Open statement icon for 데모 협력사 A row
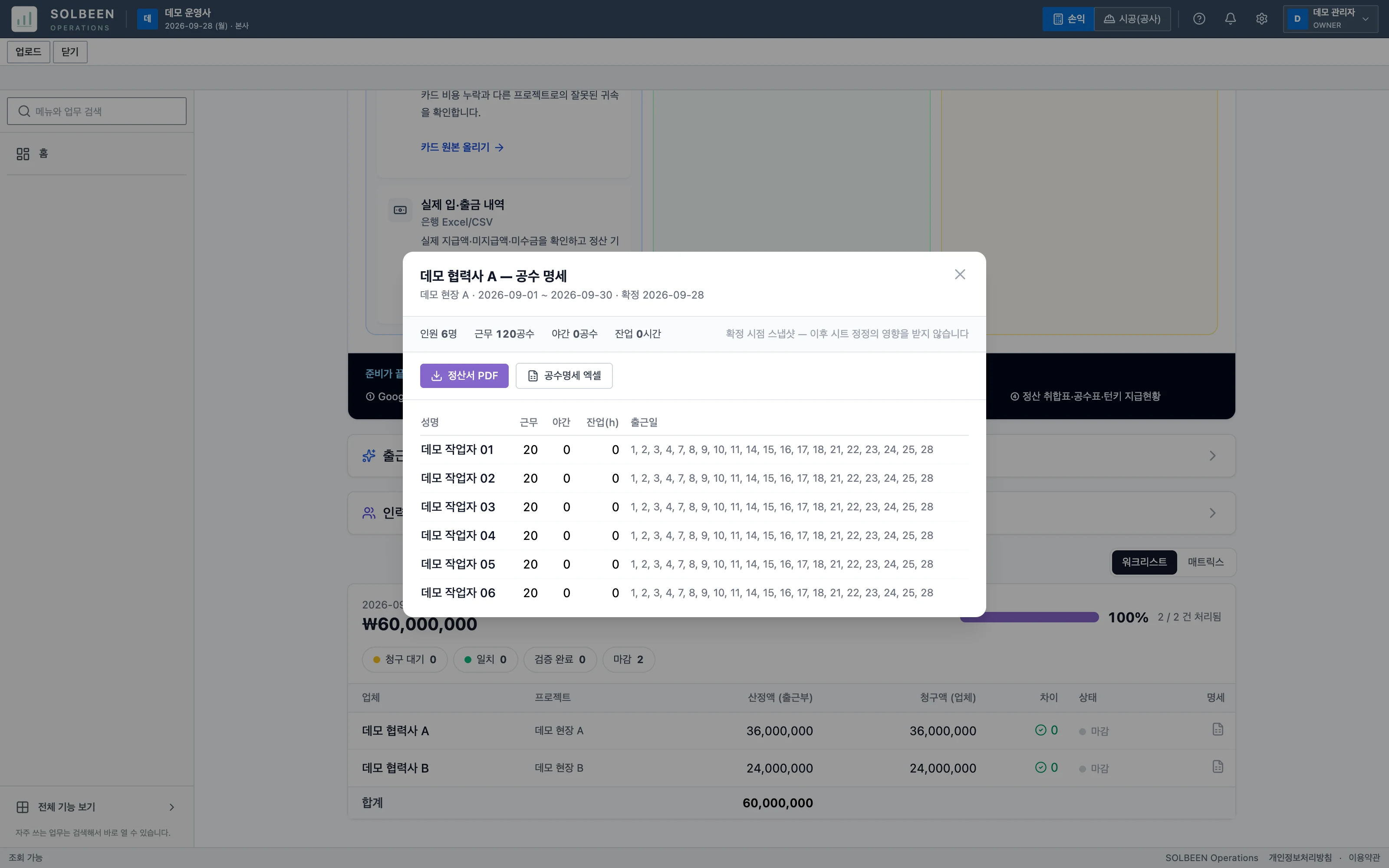1389x868 pixels. coord(1218,730)
